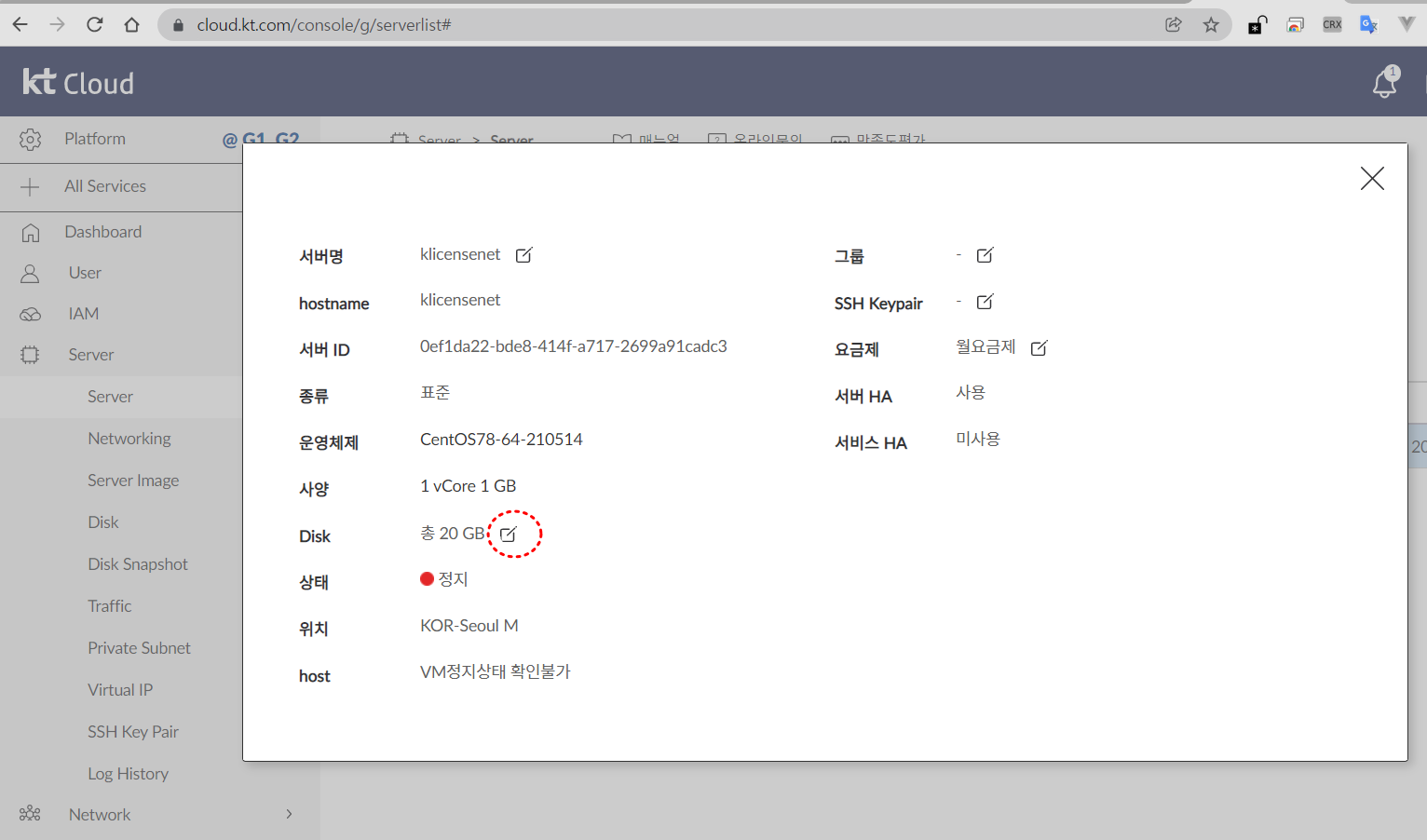Image resolution: width=1427 pixels, height=840 pixels.
Task: Select Networking submenu item
Action: pyautogui.click(x=129, y=439)
